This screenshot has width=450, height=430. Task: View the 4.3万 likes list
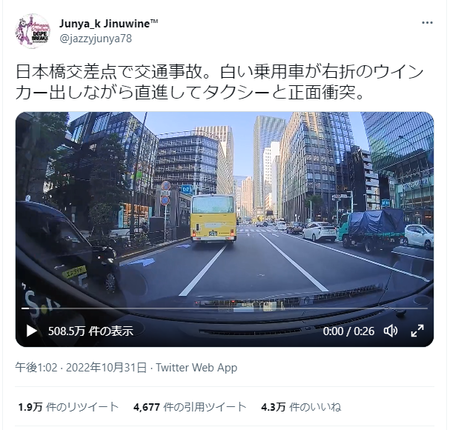tap(301, 407)
